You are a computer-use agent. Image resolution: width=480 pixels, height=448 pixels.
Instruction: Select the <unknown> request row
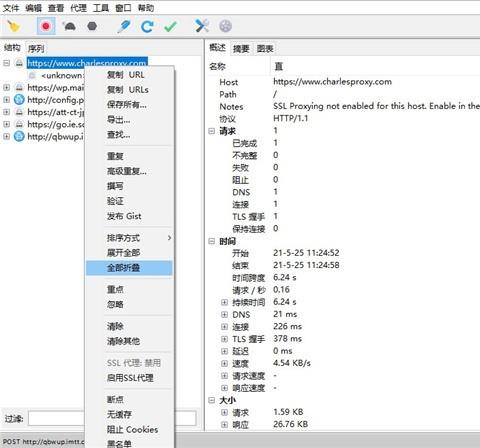tap(62, 75)
